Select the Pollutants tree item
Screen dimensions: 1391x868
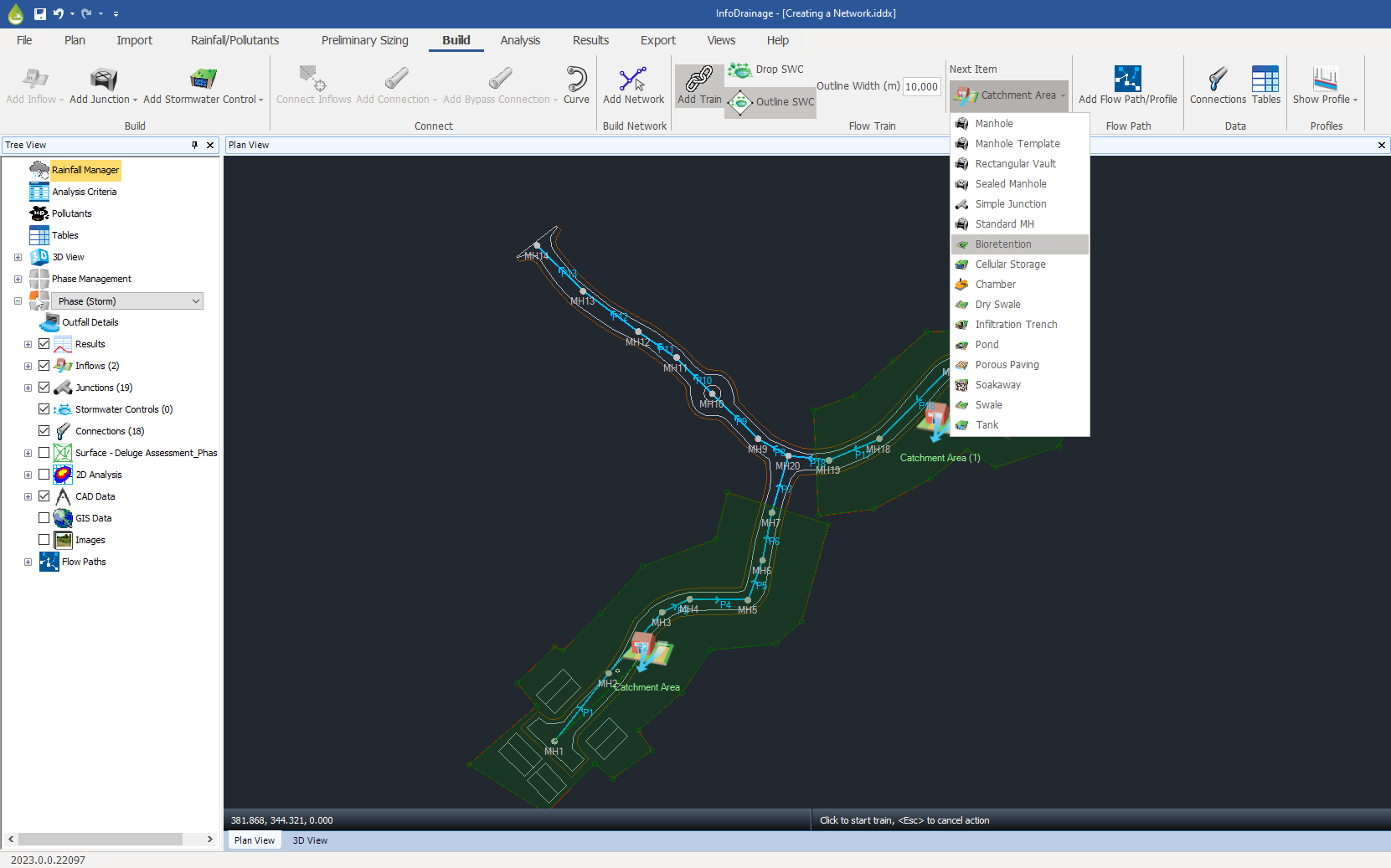pyautogui.click(x=71, y=213)
